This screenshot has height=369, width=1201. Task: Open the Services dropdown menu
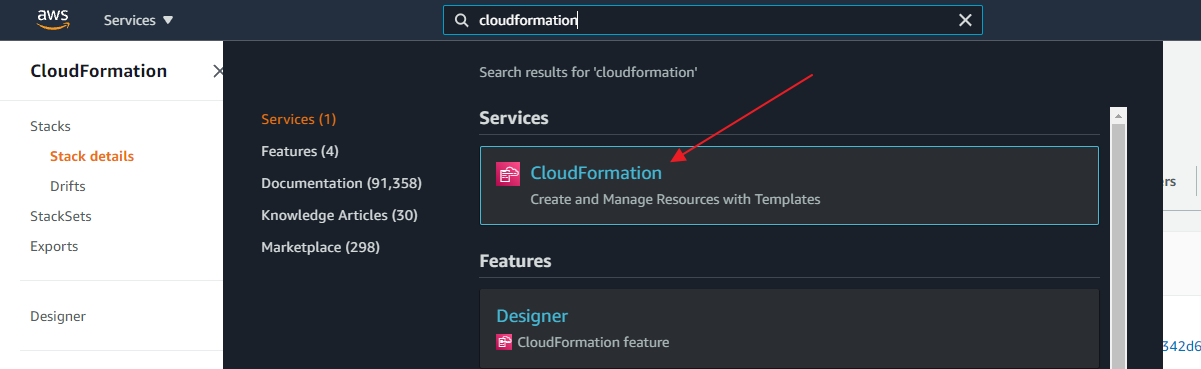138,20
